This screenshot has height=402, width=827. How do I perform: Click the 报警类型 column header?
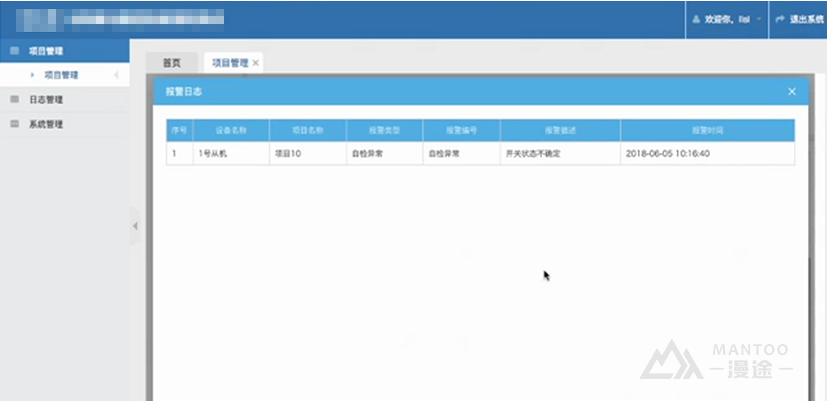[x=383, y=130]
